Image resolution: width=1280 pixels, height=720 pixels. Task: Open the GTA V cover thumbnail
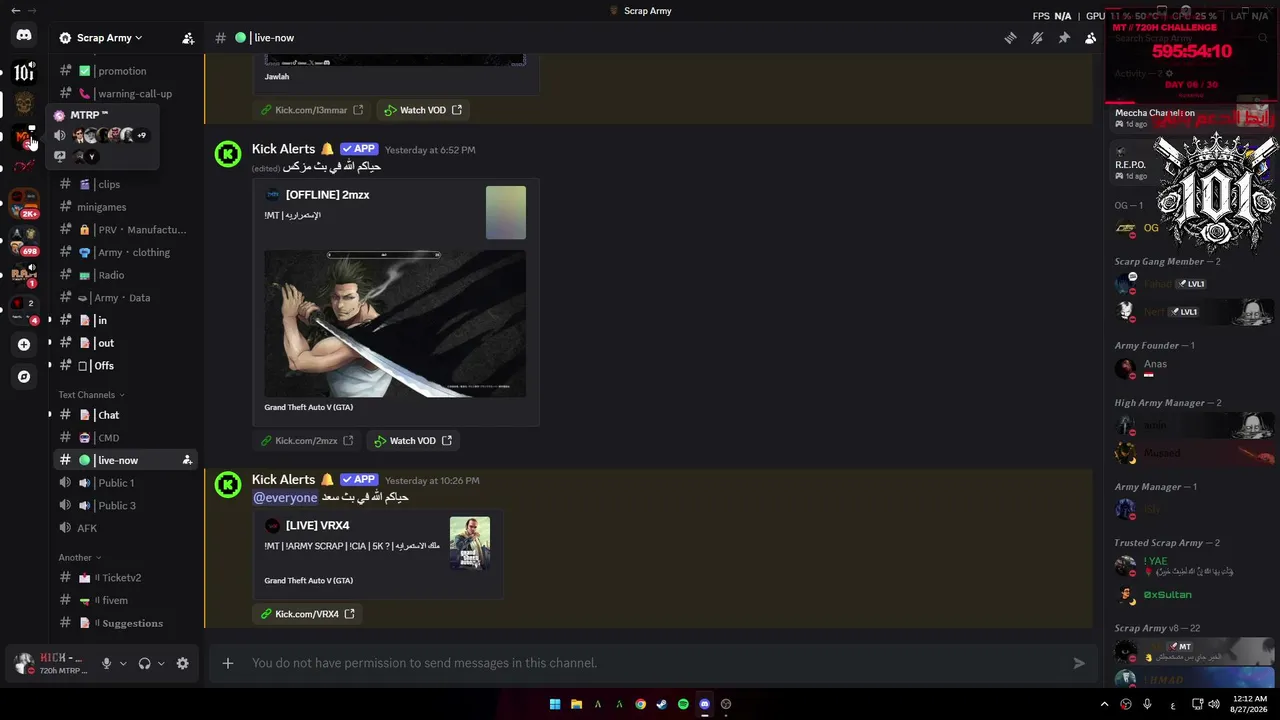[470, 543]
